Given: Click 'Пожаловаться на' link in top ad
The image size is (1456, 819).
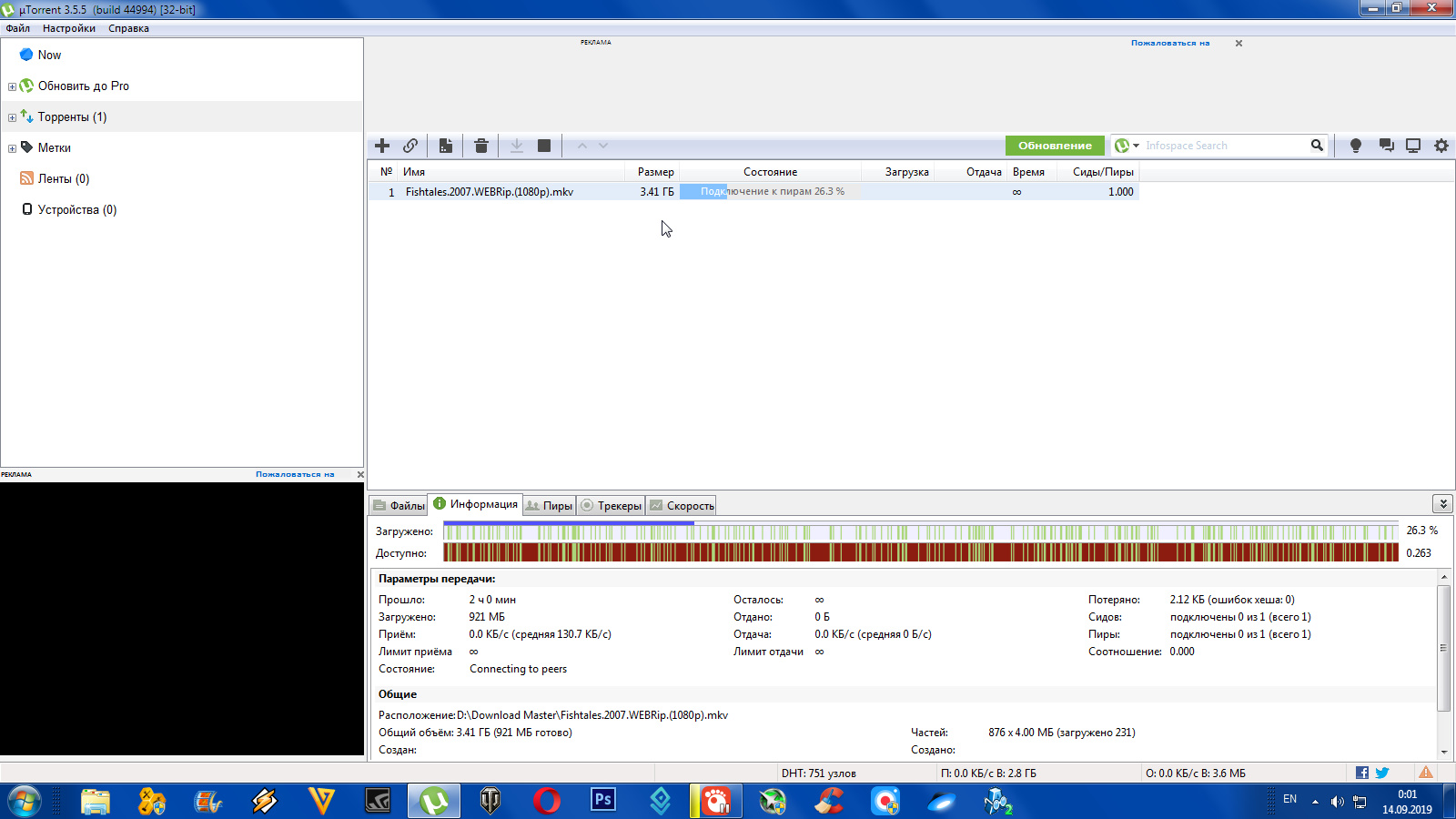Looking at the screenshot, I should 1170,43.
